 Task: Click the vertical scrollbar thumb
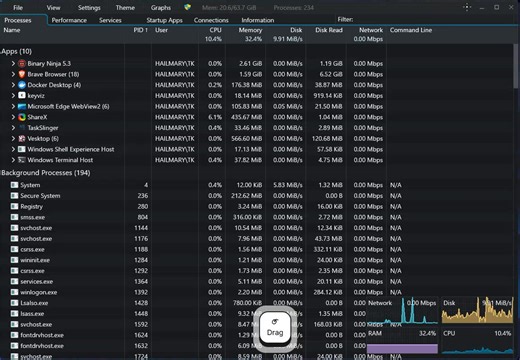click(x=516, y=65)
